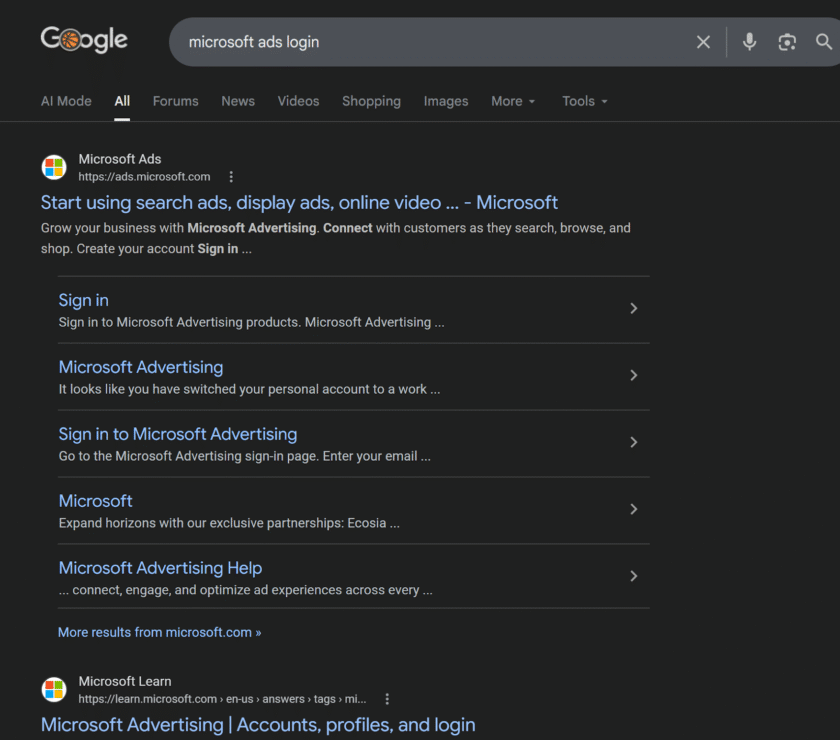
Task: Click 'connect, engage, and optimize ad experiences' text
Action: (x=245, y=590)
